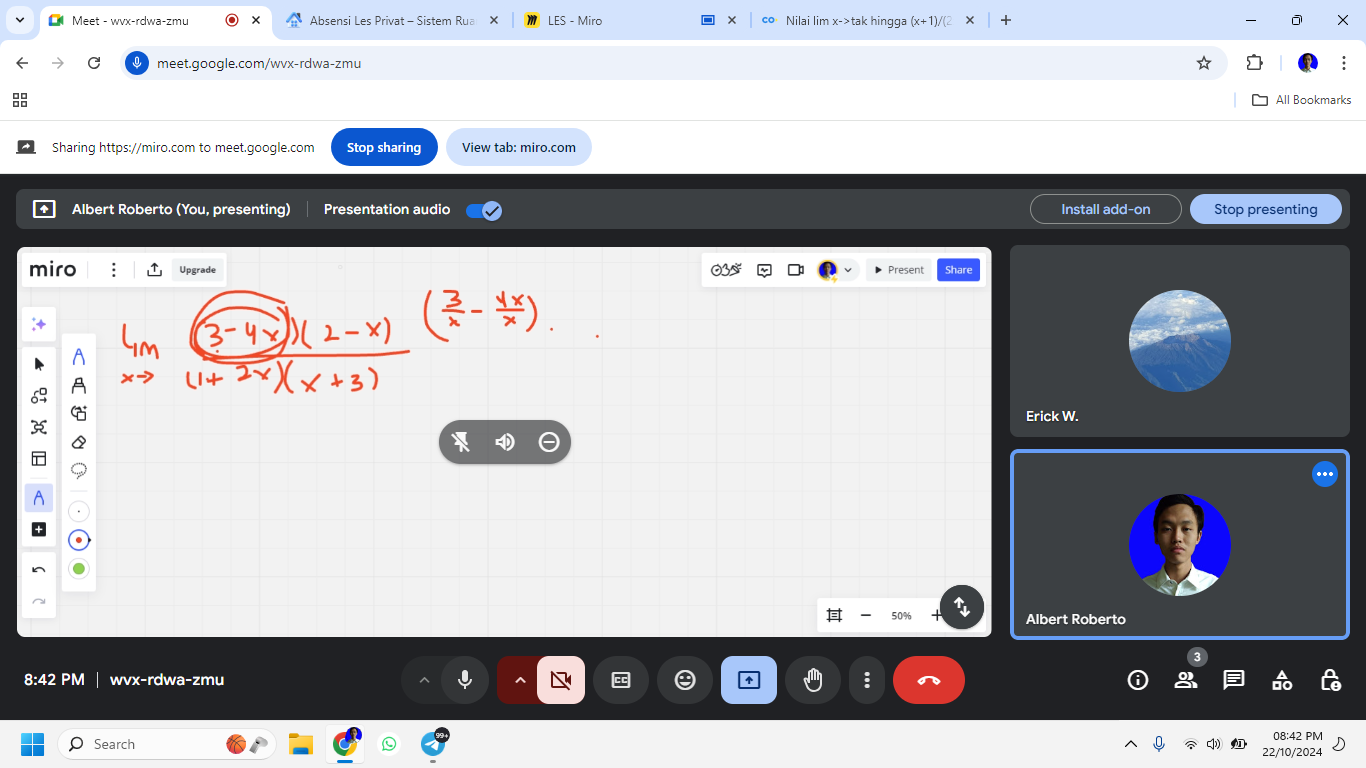Viewport: 1366px width, 768px height.
Task: Raise hand in Meet
Action: pyautogui.click(x=813, y=680)
